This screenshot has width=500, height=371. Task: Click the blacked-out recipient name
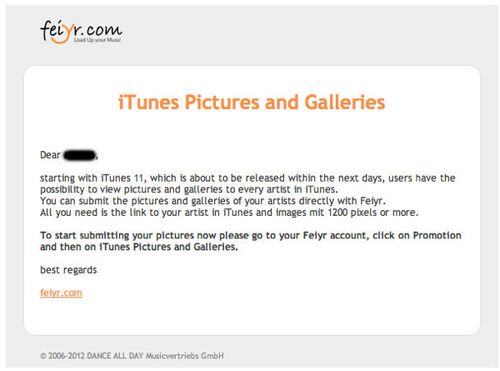pyautogui.click(x=80, y=155)
